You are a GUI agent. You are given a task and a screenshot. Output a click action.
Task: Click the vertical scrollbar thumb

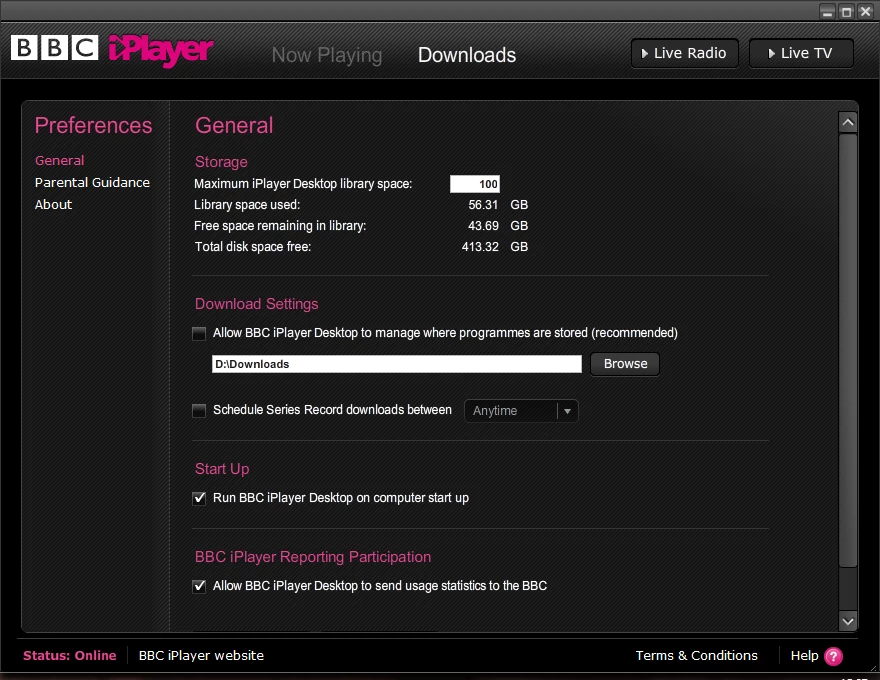(x=848, y=351)
